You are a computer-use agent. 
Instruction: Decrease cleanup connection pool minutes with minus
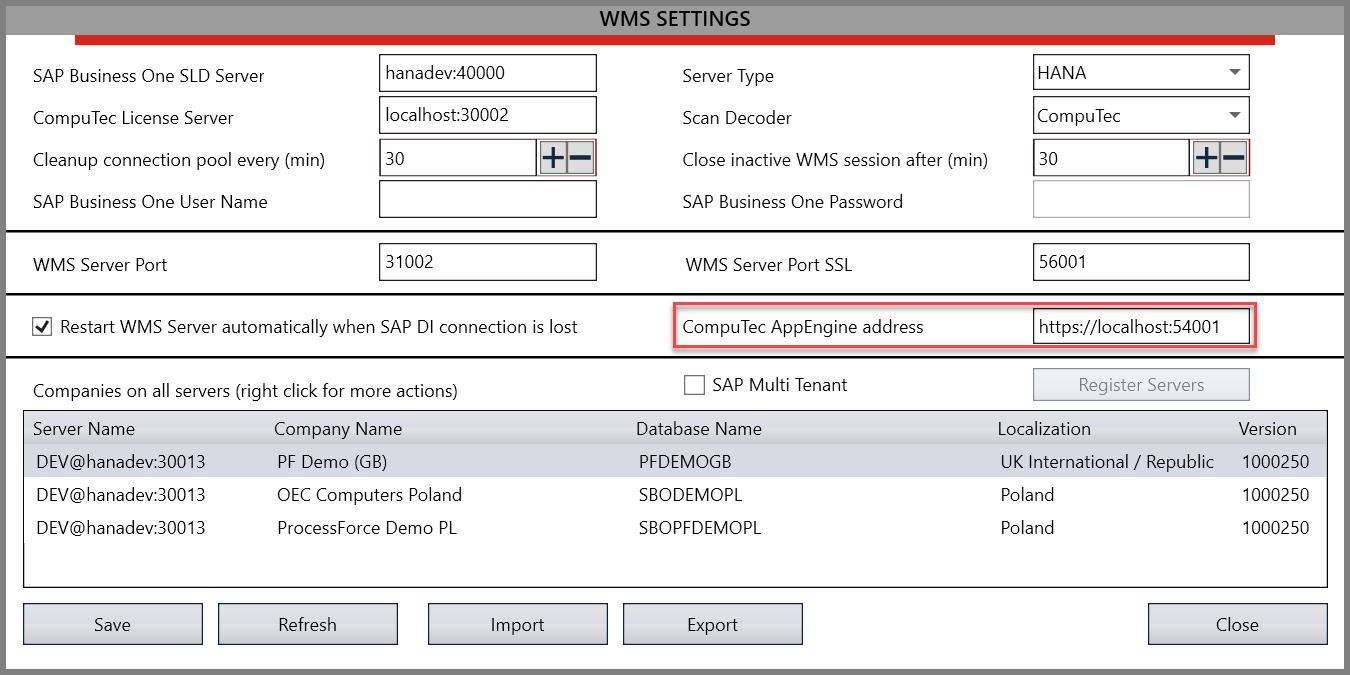click(580, 158)
